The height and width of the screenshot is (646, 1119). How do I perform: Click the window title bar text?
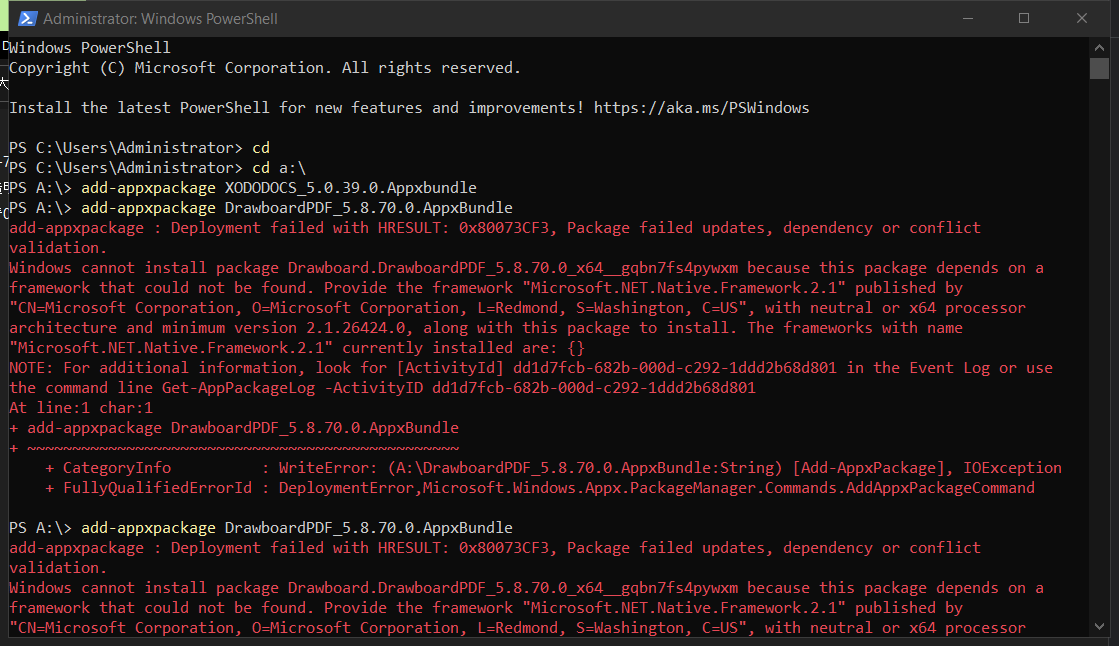(x=160, y=19)
